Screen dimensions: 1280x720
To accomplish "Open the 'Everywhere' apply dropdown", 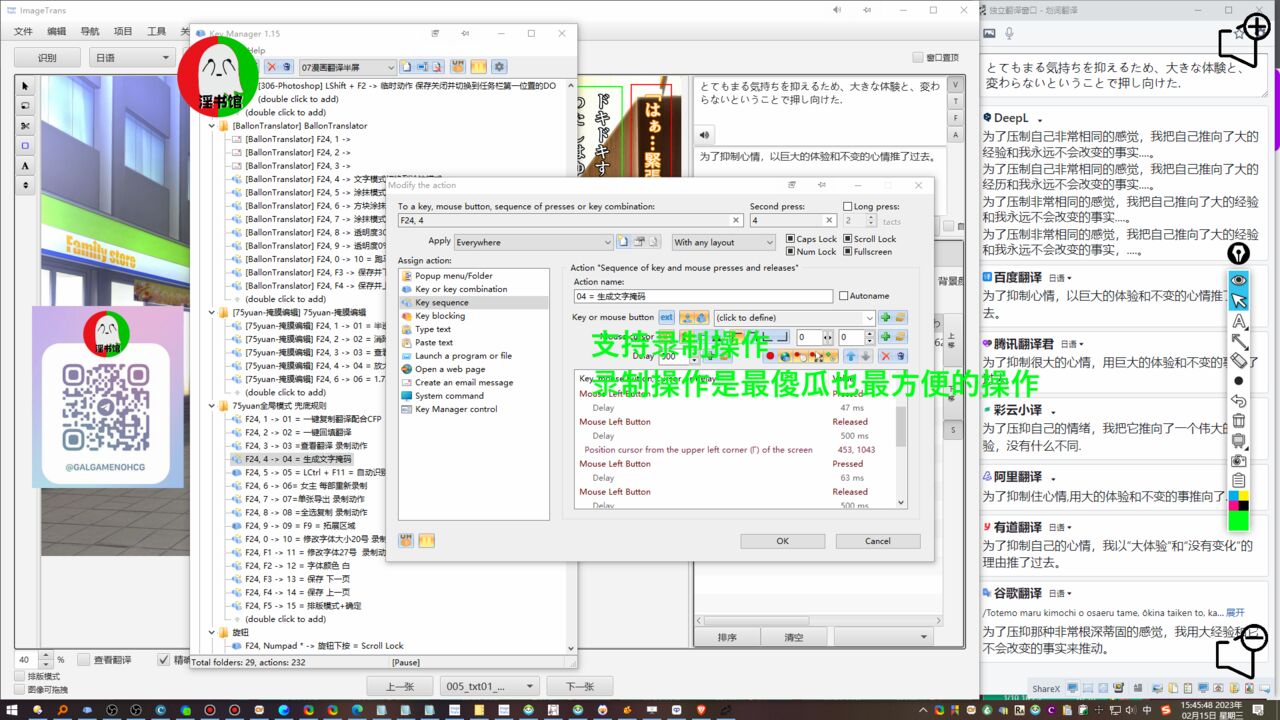I will click(x=533, y=242).
